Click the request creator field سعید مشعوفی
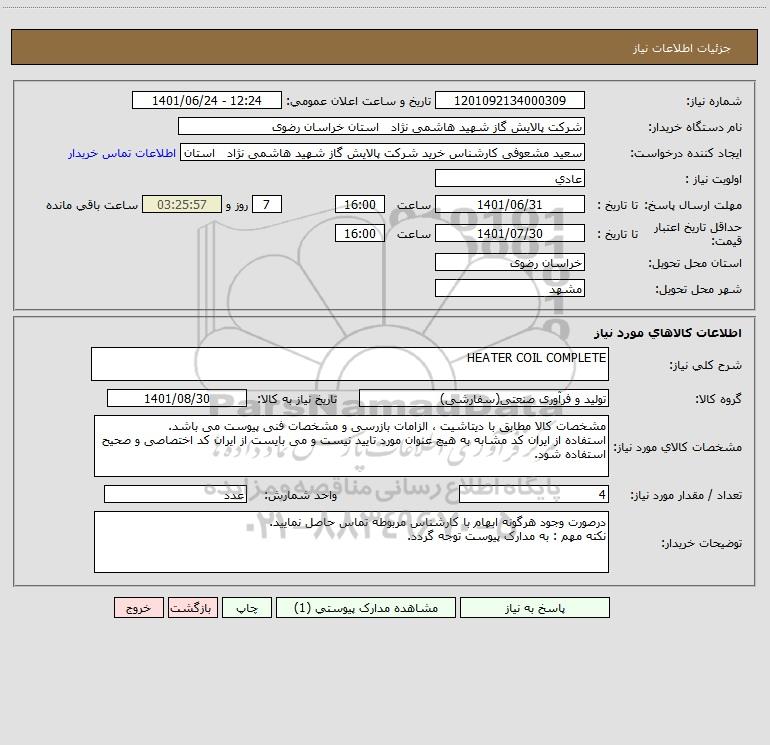Image resolution: width=770 pixels, height=745 pixels. tap(383, 152)
